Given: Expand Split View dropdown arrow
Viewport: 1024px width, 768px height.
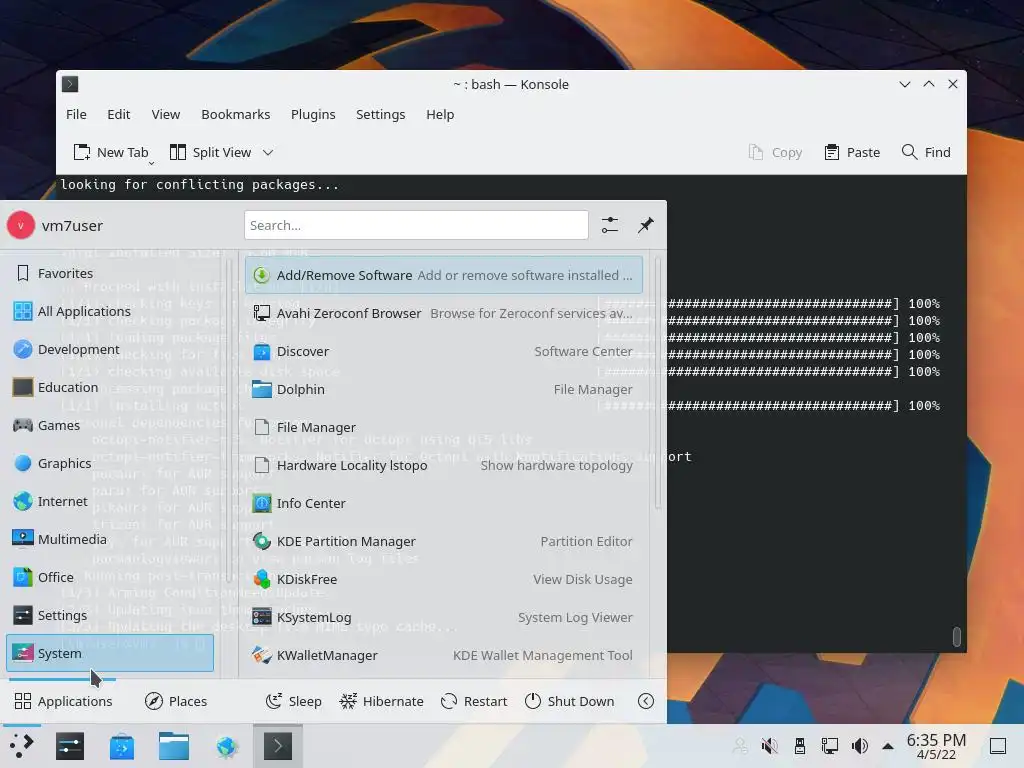Looking at the screenshot, I should click(x=268, y=152).
